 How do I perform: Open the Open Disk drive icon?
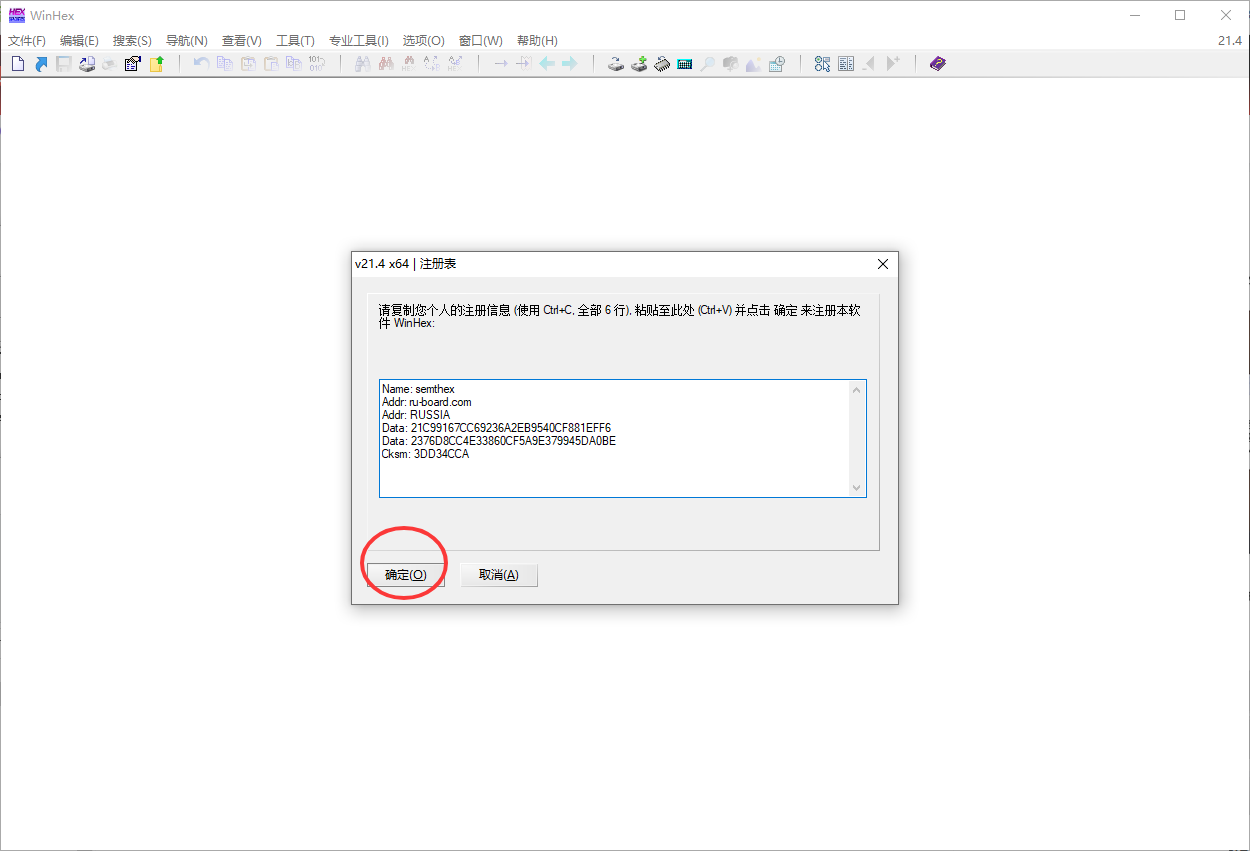[616, 64]
